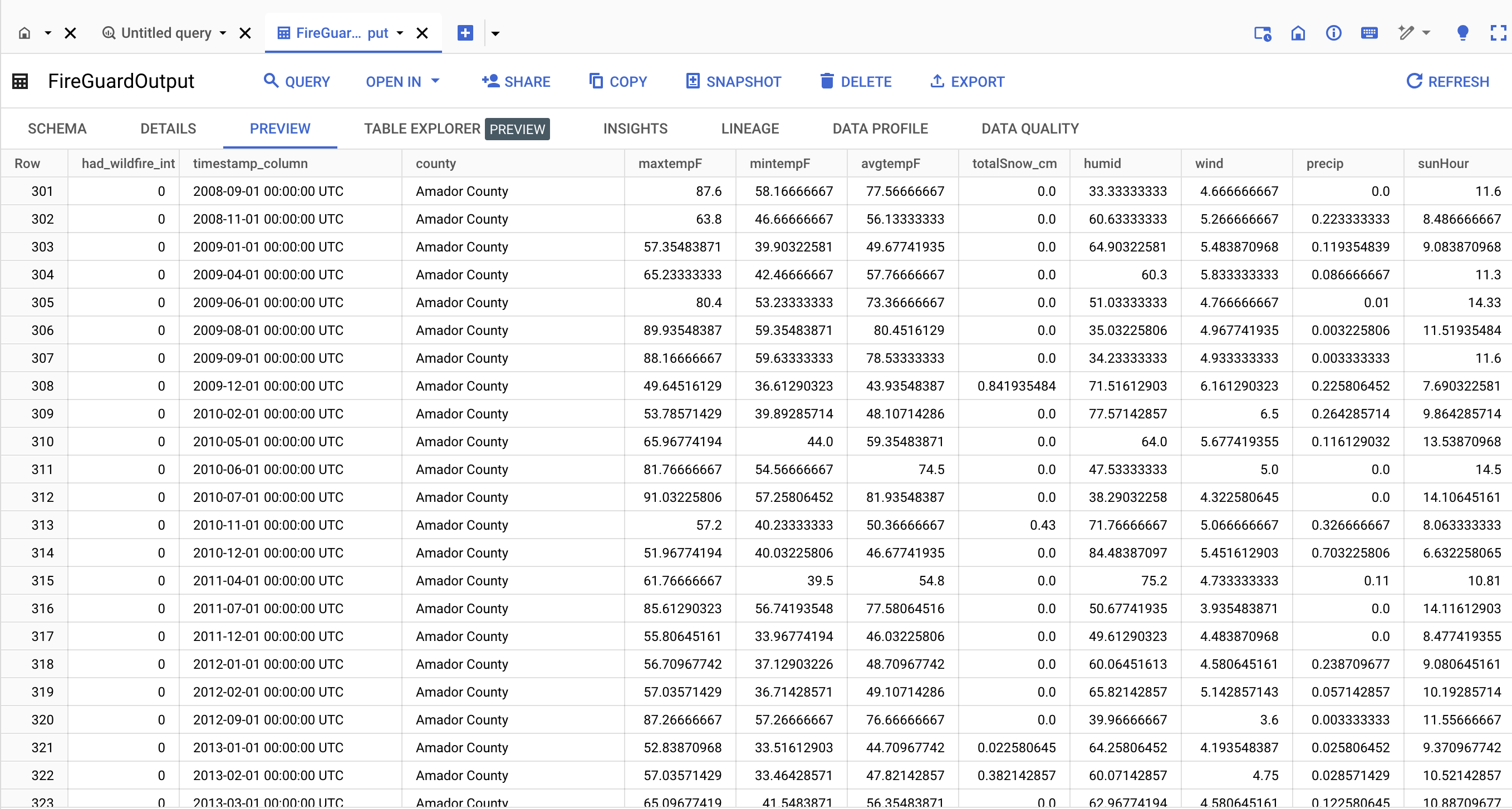Click the magic wand edit icon
Viewport: 1512px width, 809px height.
[1406, 33]
